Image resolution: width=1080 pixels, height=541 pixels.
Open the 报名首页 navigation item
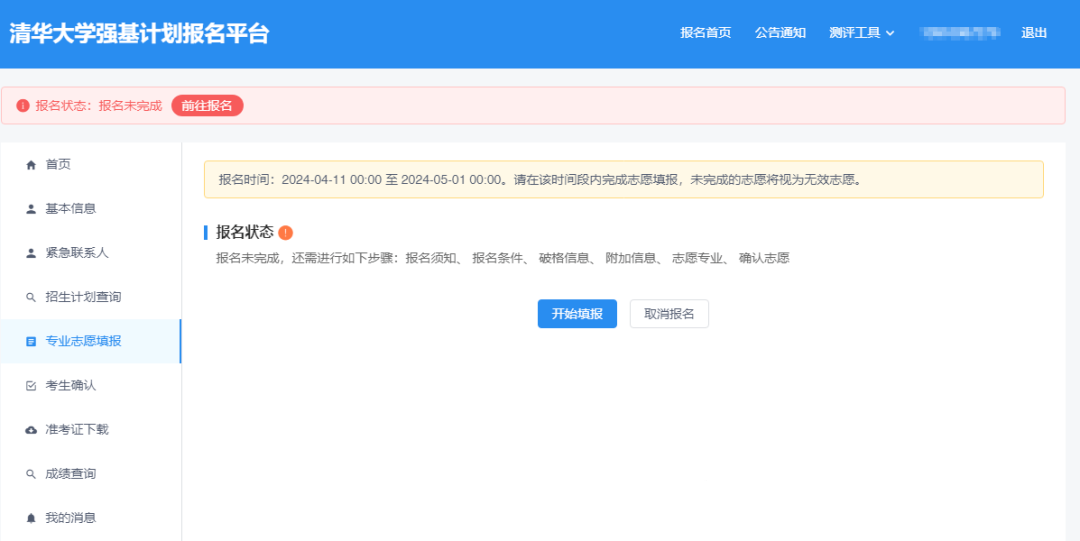[705, 33]
